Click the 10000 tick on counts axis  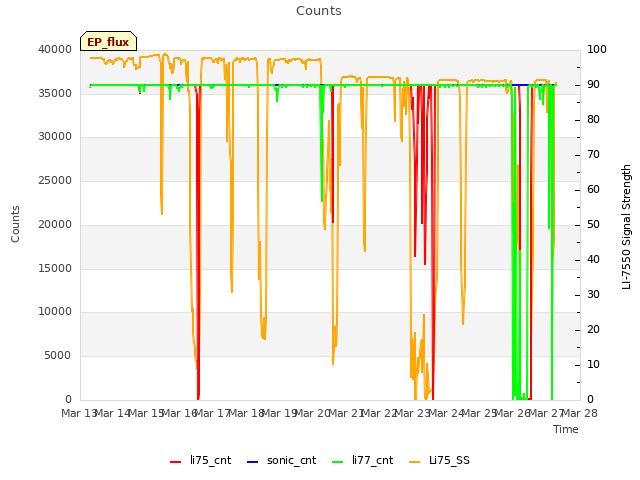[55, 311]
